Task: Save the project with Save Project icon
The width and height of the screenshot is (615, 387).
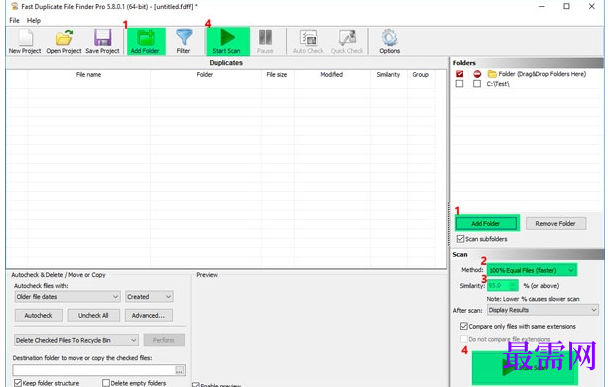Action: (102, 42)
